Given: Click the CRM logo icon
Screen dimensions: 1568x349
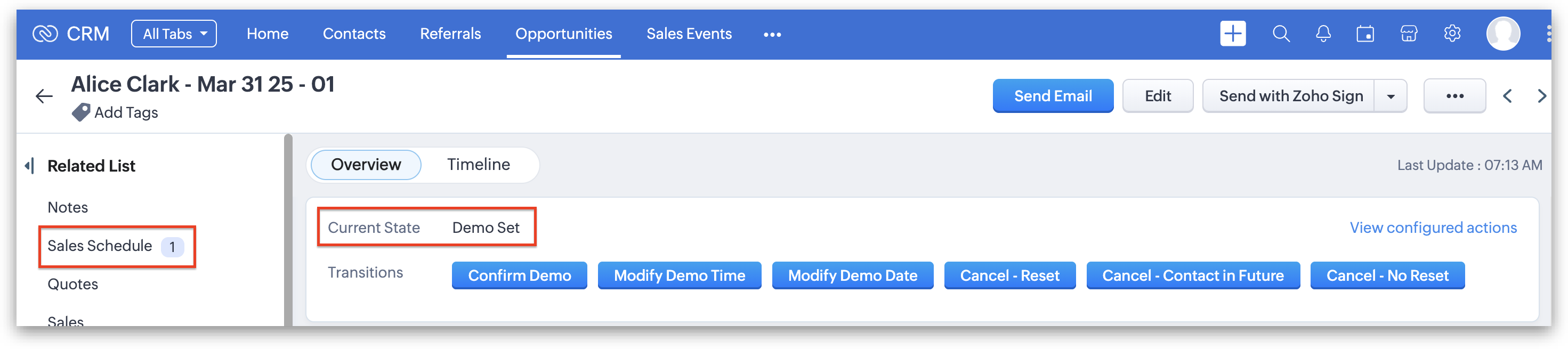Looking at the screenshot, I should [x=45, y=34].
